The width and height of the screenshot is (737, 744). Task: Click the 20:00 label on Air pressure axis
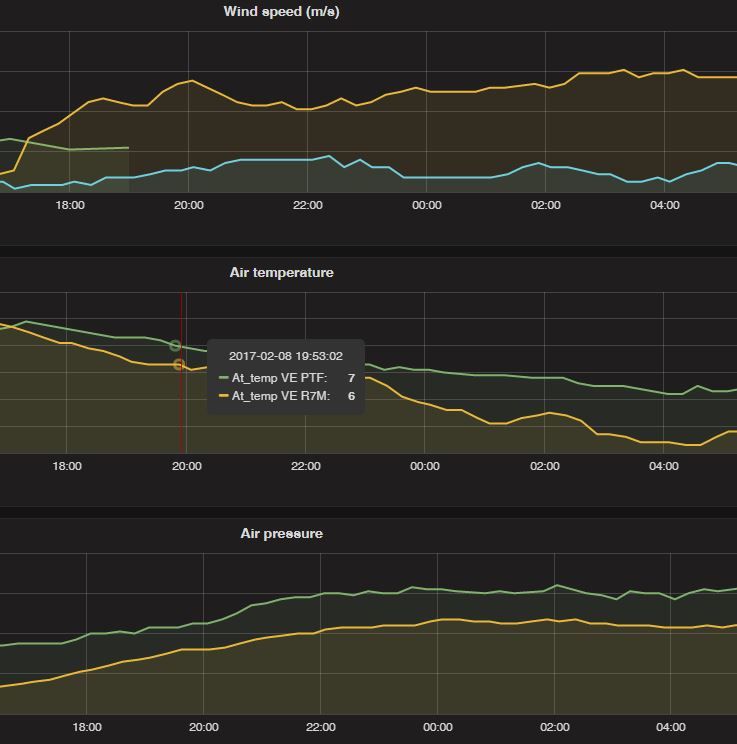coord(204,727)
